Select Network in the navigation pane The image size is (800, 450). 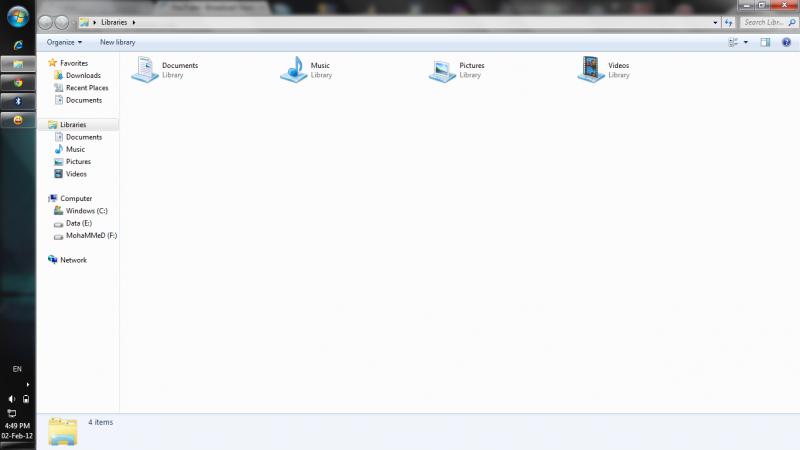point(73,260)
